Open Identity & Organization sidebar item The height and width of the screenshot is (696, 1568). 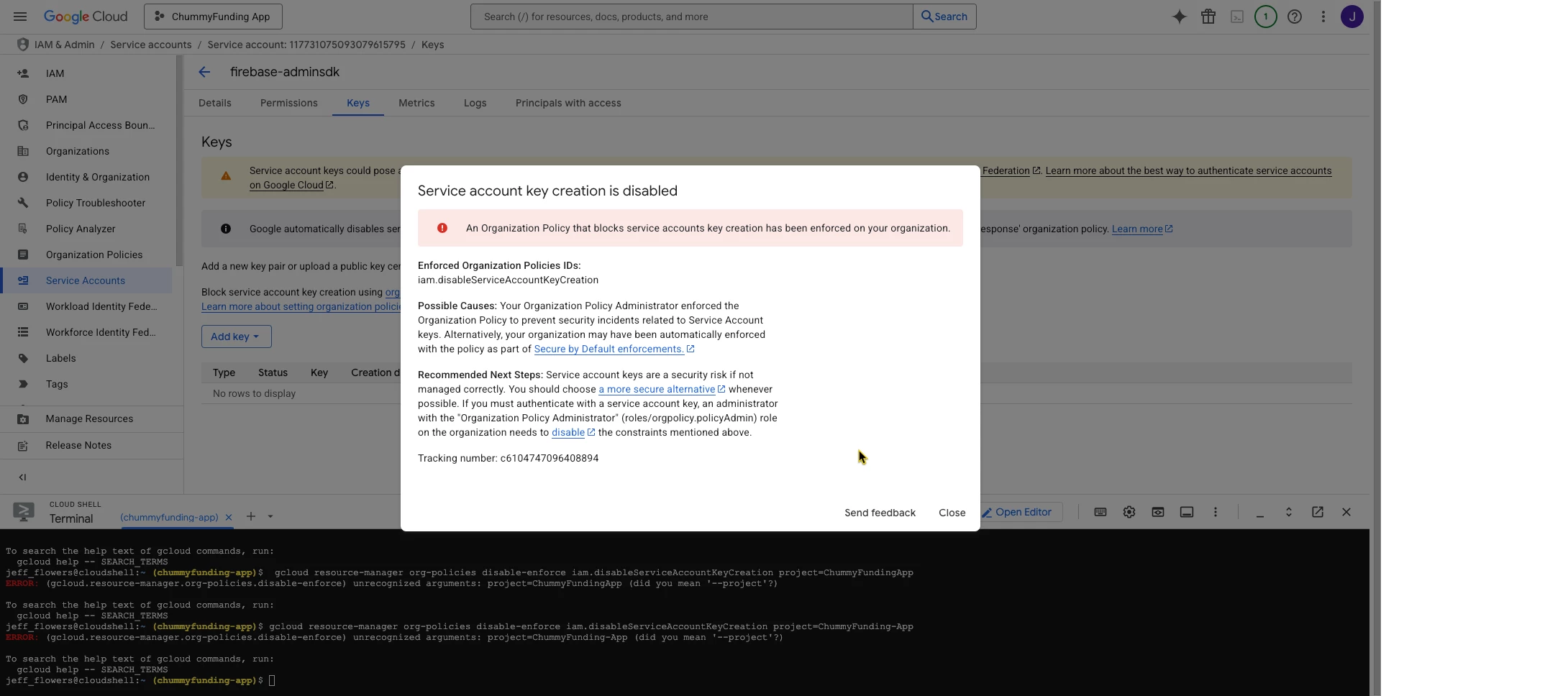86,177
